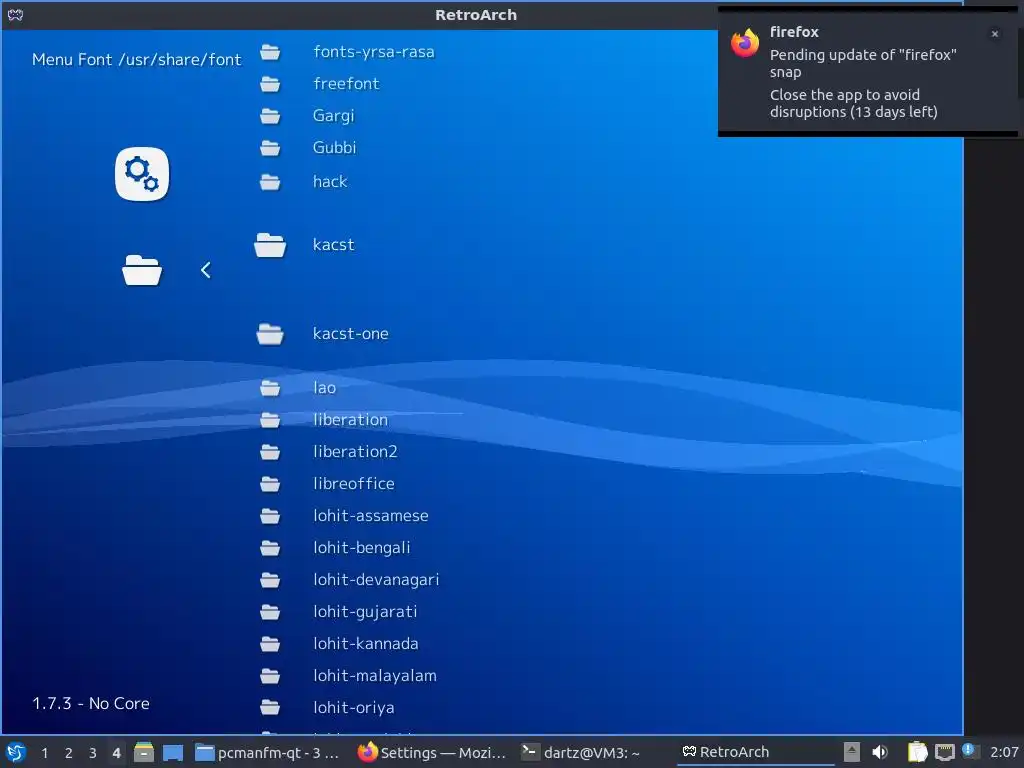This screenshot has width=1024, height=768.
Task: Click the large folder icon beside back arrow
Action: (x=142, y=270)
